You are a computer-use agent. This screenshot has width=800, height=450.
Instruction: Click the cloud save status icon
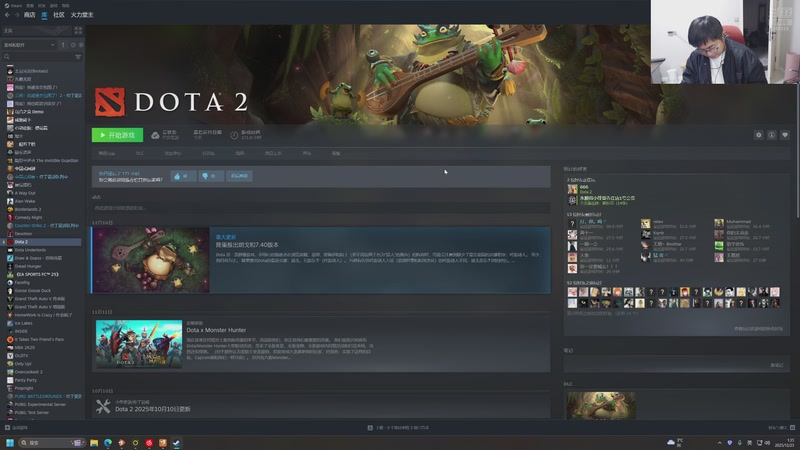155,135
